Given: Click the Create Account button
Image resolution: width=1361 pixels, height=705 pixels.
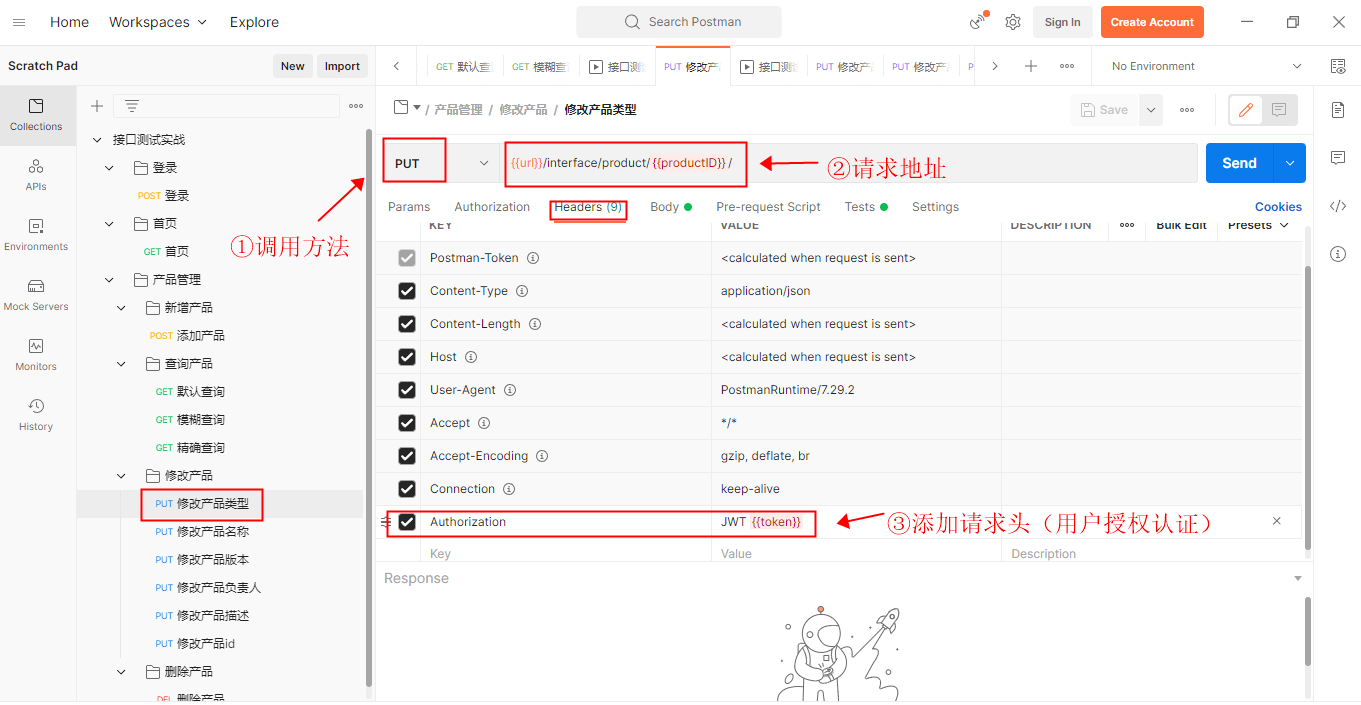Looking at the screenshot, I should 1152,22.
